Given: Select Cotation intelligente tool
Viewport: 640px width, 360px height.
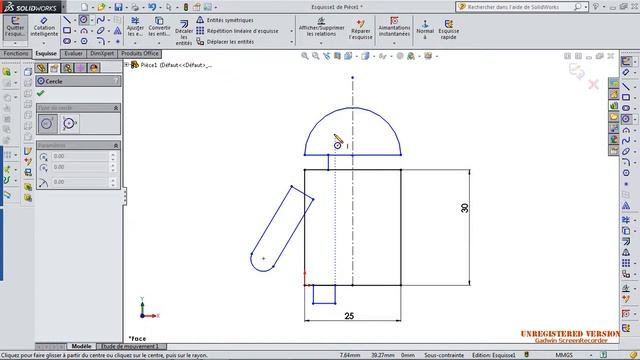Looking at the screenshot, I should (x=44, y=27).
